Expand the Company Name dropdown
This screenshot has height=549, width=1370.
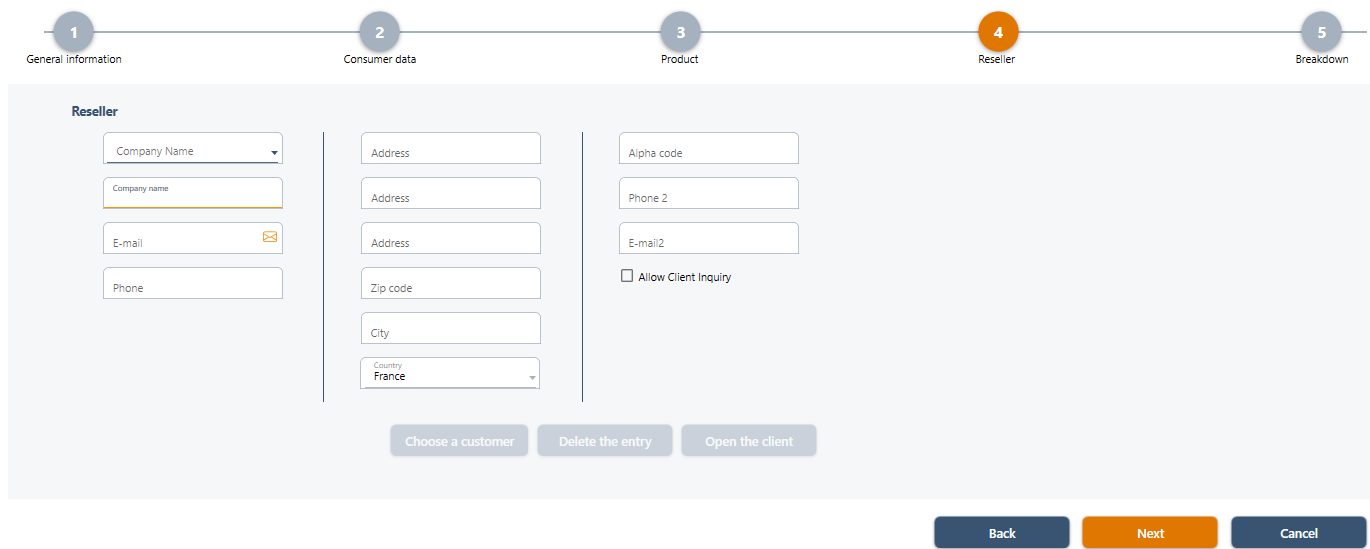(193, 148)
